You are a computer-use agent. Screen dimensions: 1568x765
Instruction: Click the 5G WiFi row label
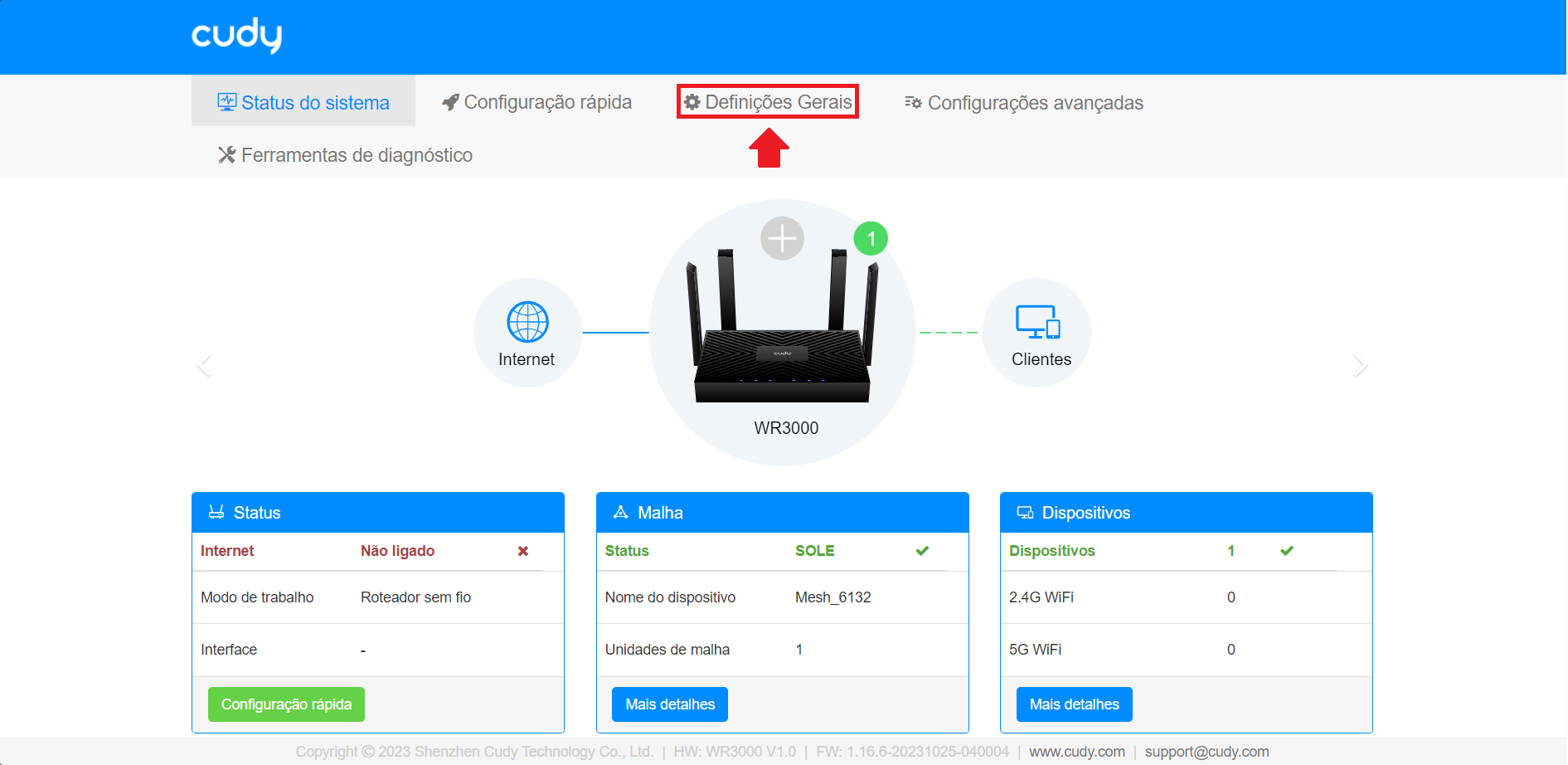click(x=1035, y=650)
